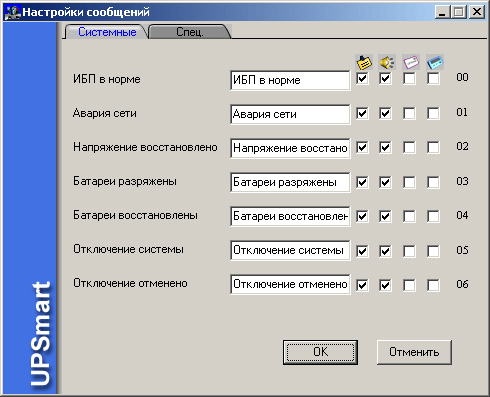This screenshot has width=490, height=397.
Task: Click the Батареи восстановлены input field
Action: click(290, 216)
